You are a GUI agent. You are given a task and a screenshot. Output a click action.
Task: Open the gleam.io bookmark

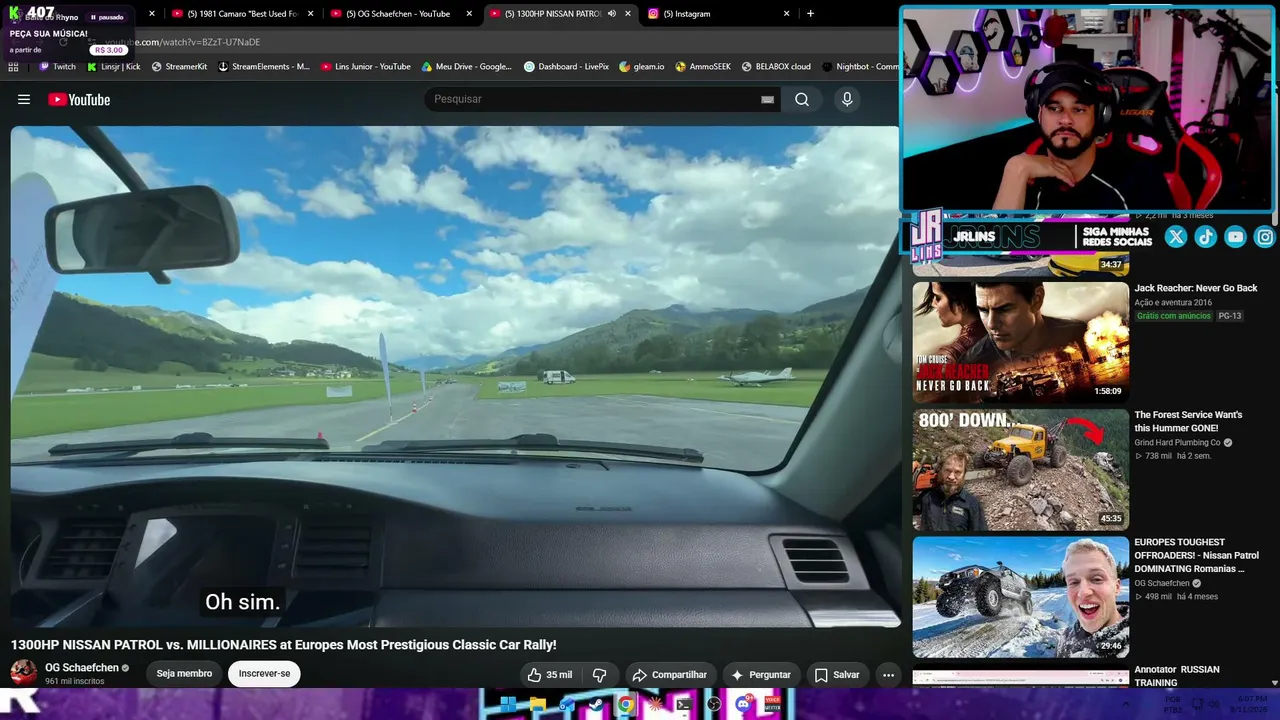click(642, 67)
